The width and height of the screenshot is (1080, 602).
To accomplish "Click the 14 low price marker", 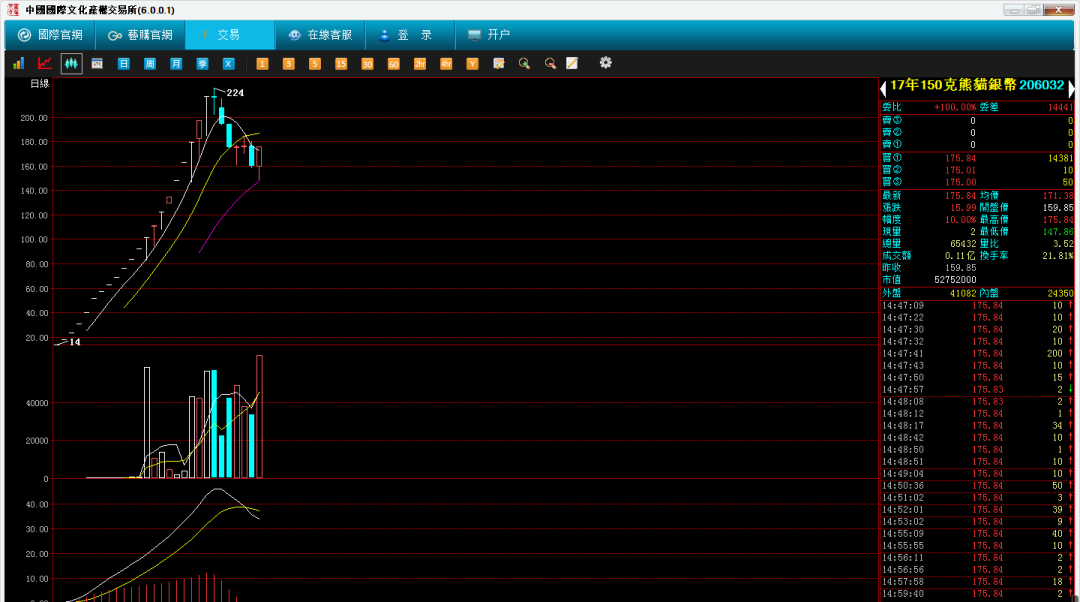I will tap(75, 342).
